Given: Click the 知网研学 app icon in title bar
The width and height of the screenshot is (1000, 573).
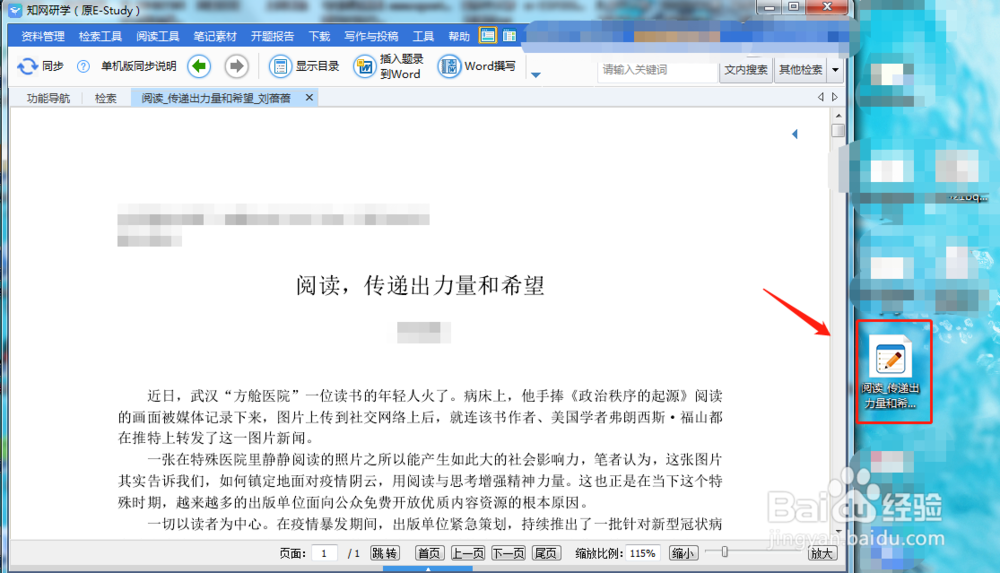Looking at the screenshot, I should point(15,10).
